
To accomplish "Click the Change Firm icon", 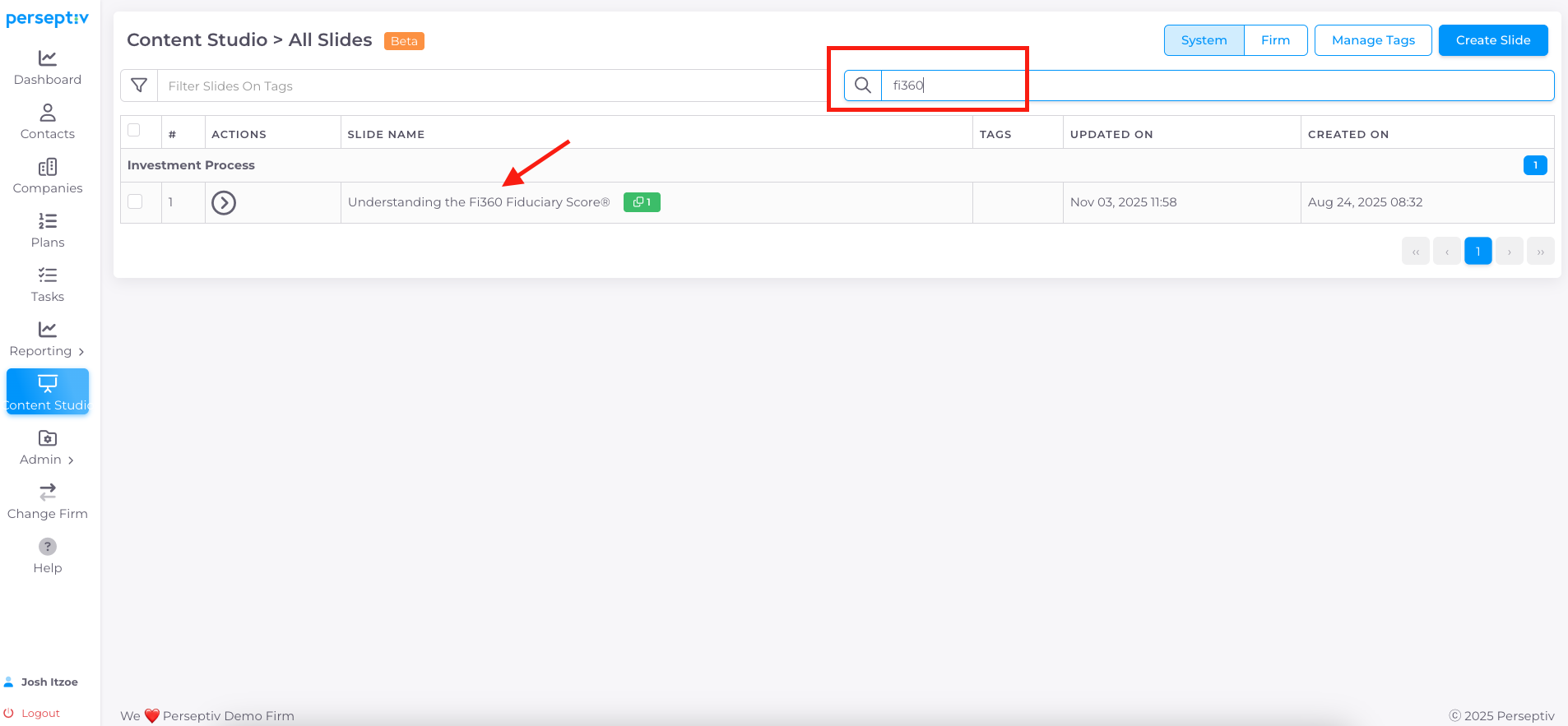I will (x=48, y=492).
